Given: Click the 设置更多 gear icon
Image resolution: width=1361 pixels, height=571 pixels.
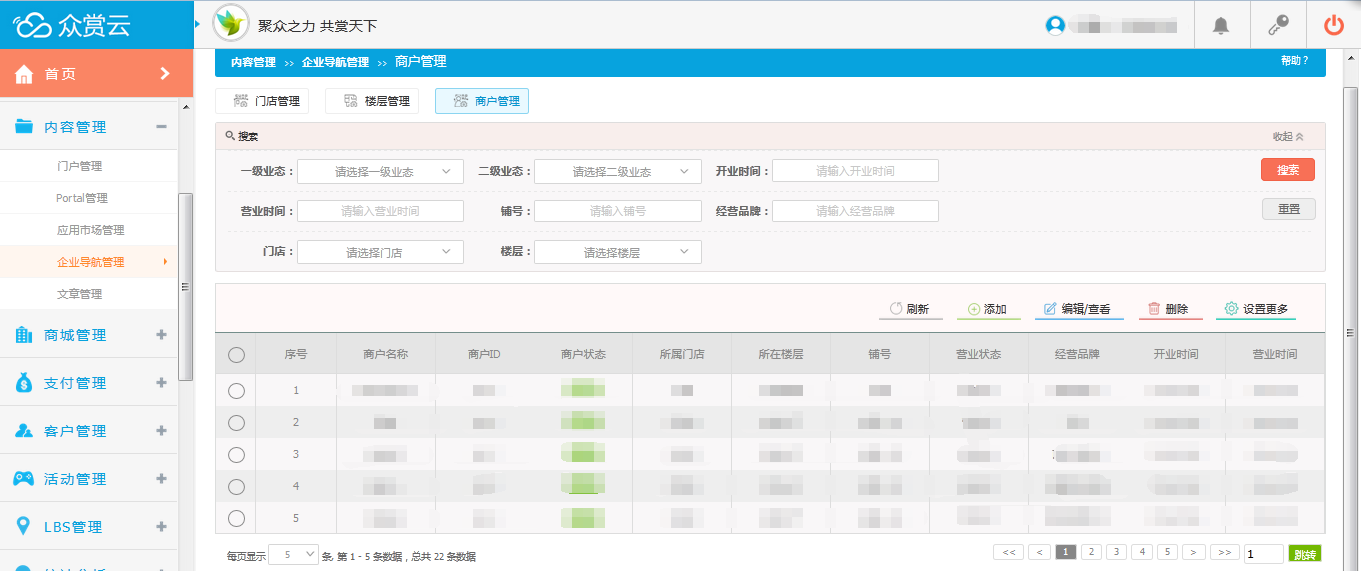Looking at the screenshot, I should tap(1231, 309).
